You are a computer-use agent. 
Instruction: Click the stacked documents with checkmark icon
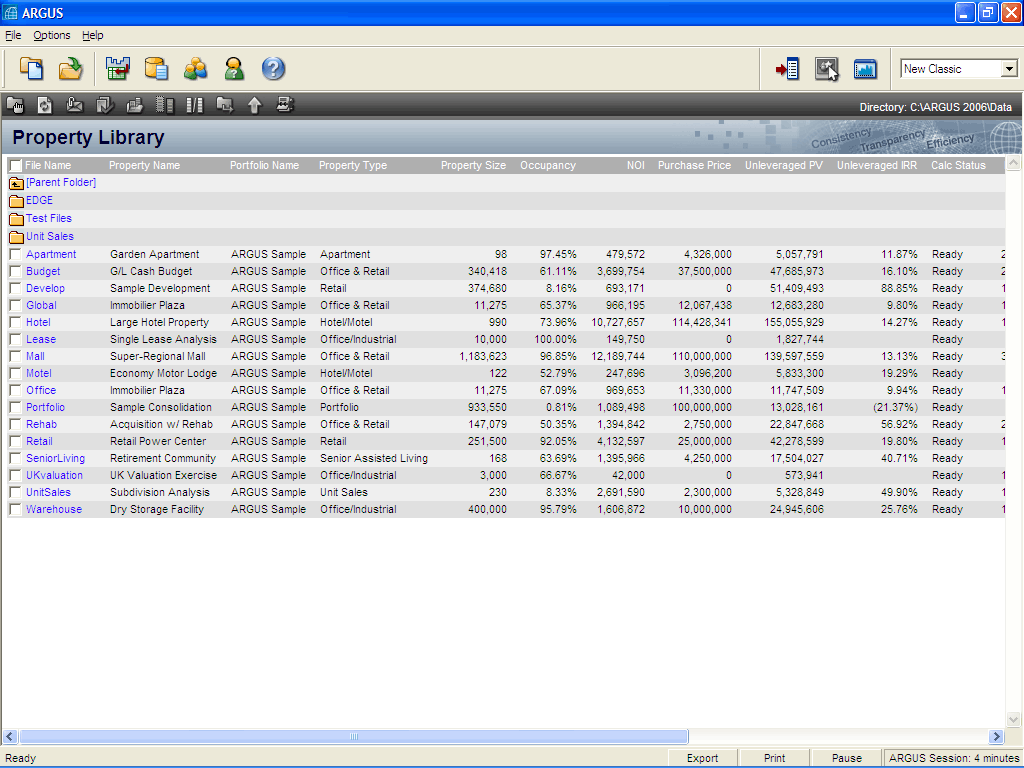click(104, 104)
